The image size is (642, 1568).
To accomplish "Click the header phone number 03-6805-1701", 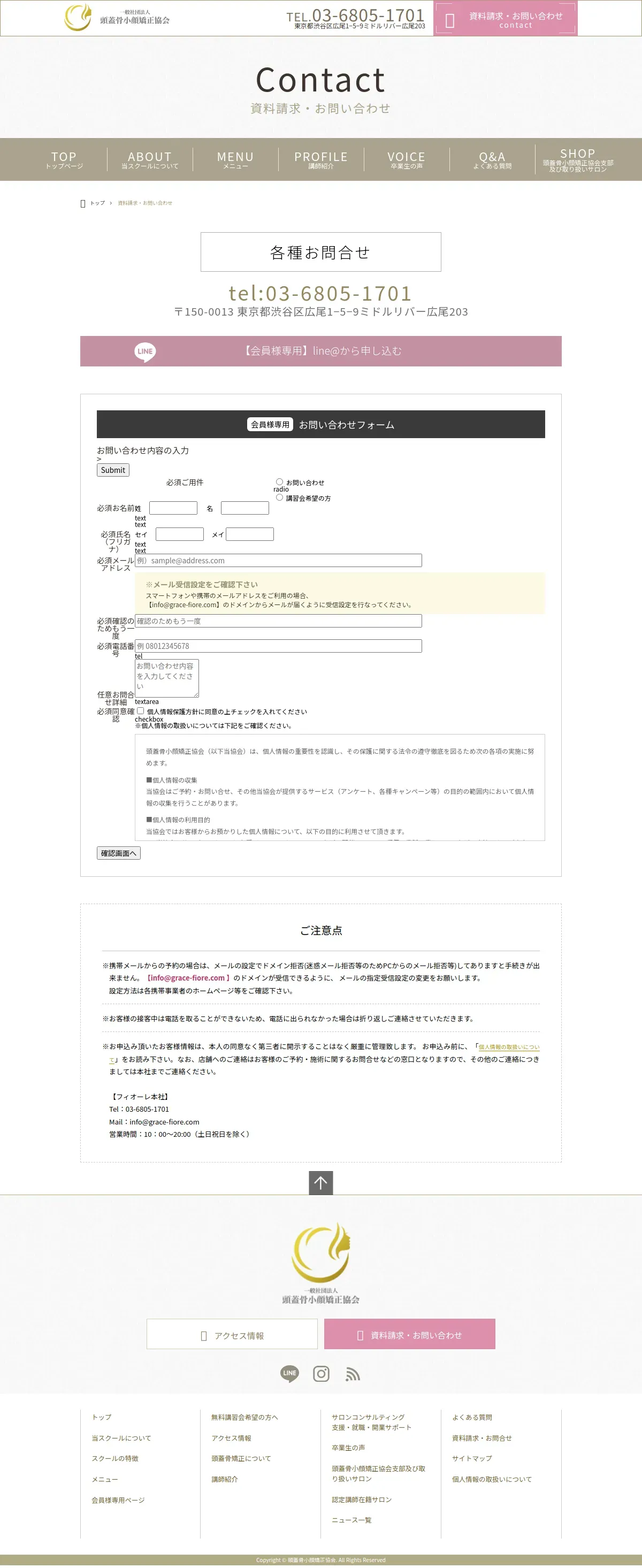I will coord(355,14).
